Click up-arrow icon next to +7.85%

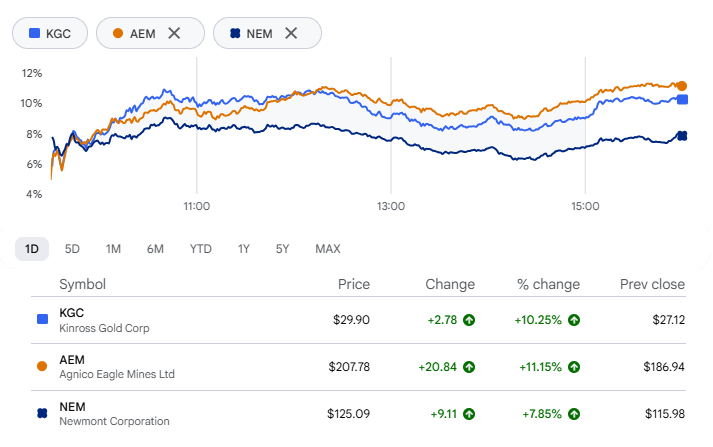(x=574, y=414)
